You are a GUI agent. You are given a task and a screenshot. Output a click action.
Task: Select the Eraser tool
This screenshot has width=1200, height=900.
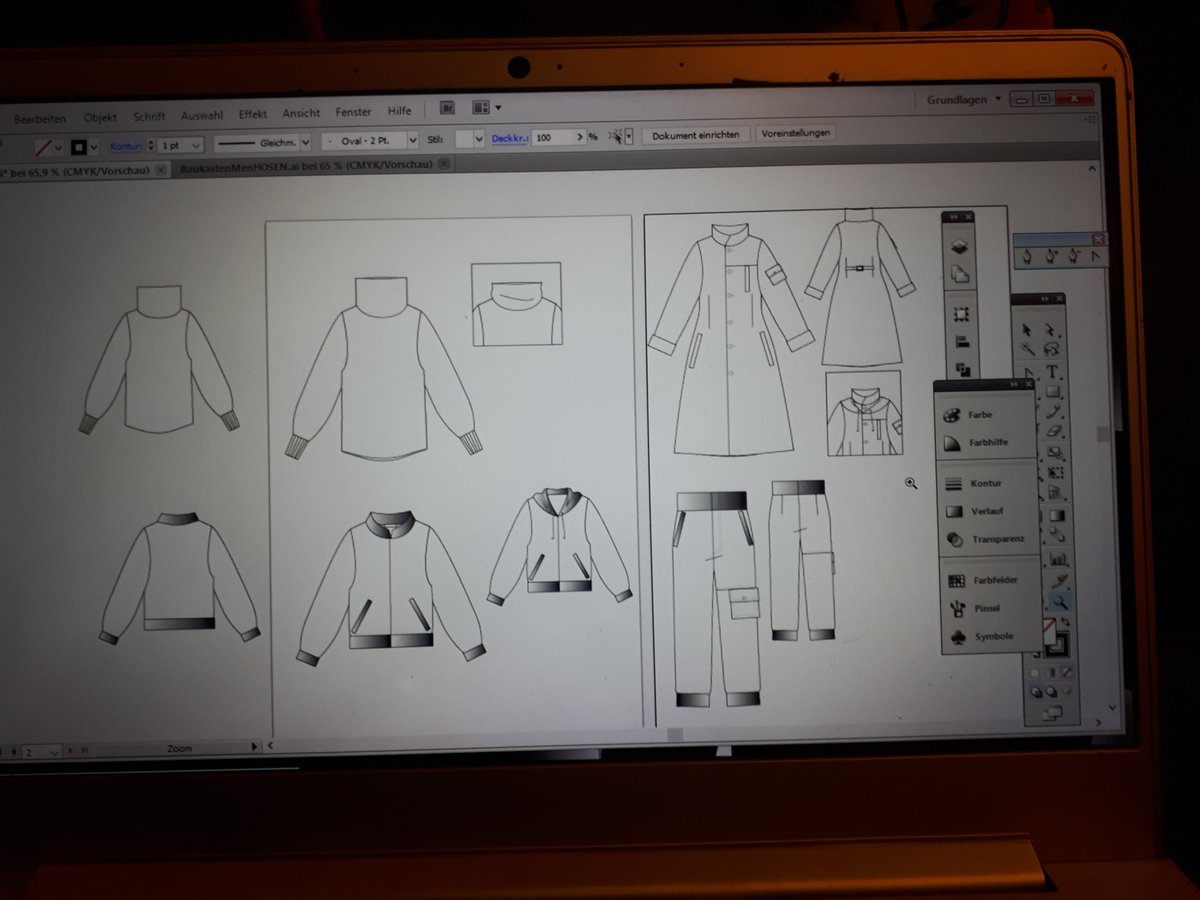click(1053, 431)
